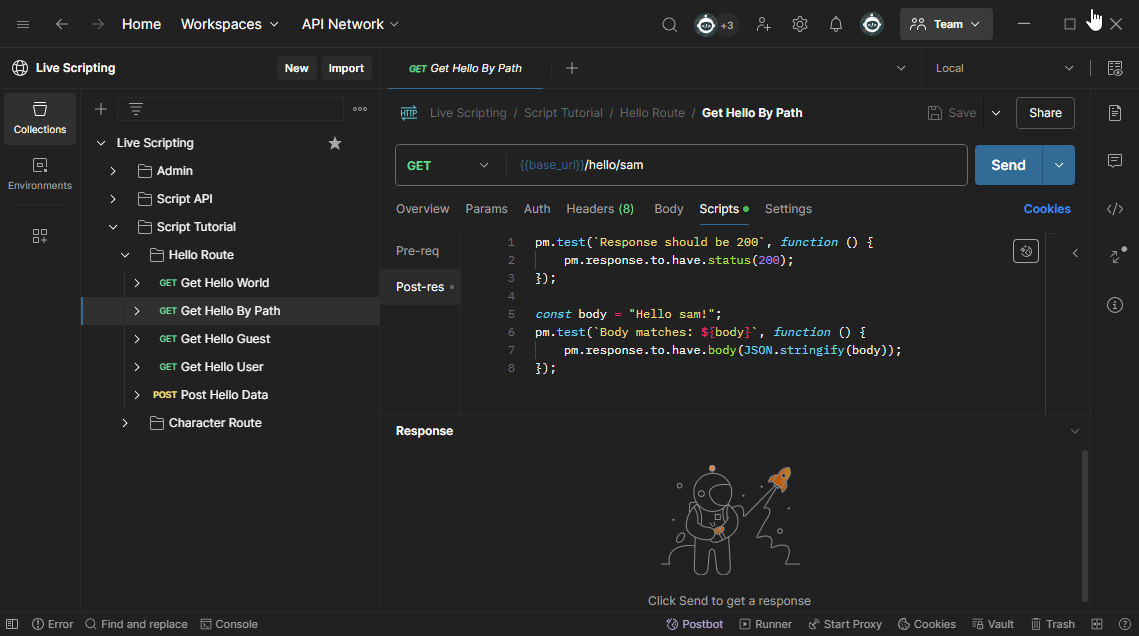Open notifications bell icon
1139x636 pixels.
pyautogui.click(x=836, y=25)
